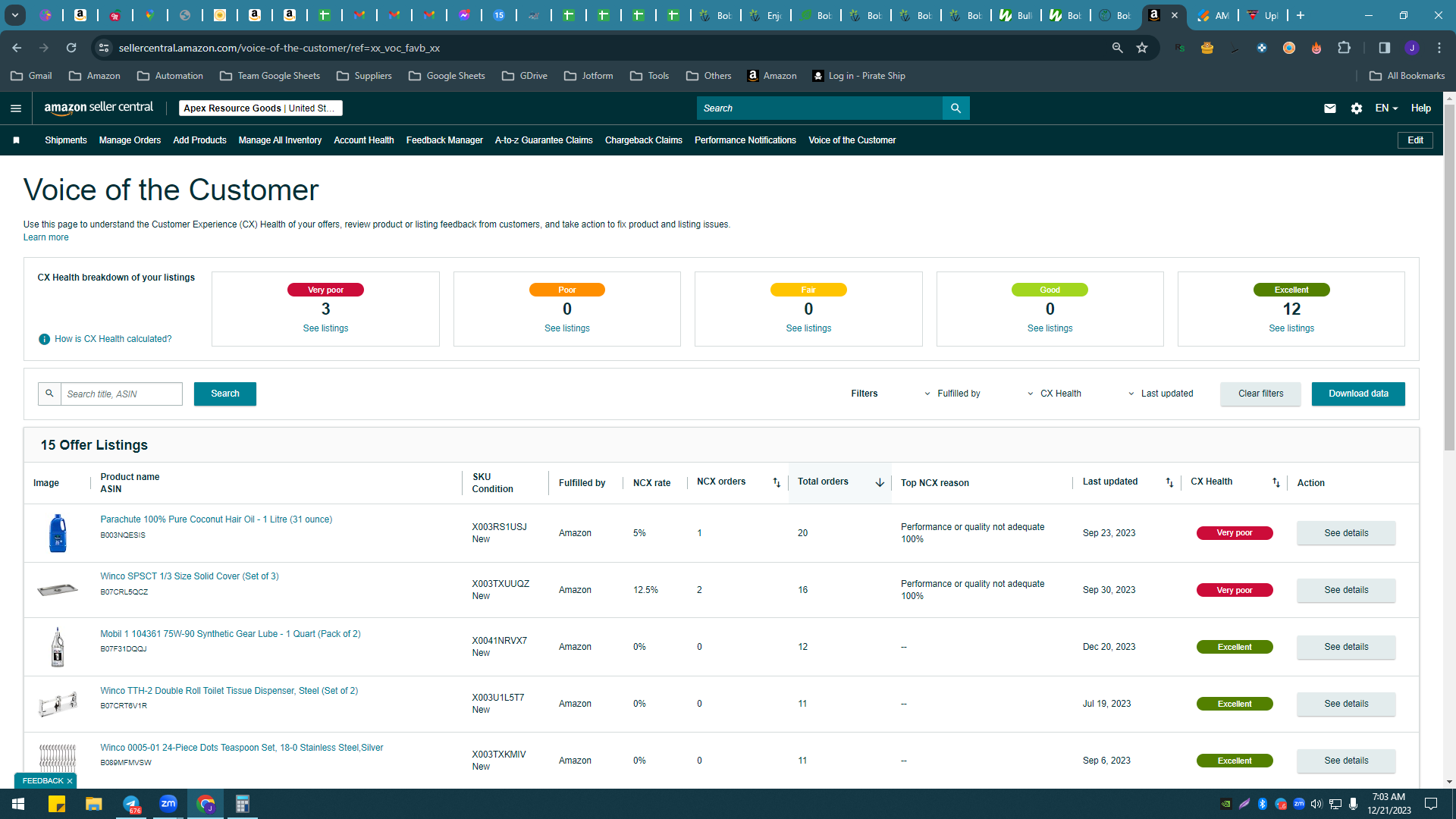Viewport: 1456px width, 819px height.
Task: Open the All Bookmarks folder
Action: [x=1407, y=76]
